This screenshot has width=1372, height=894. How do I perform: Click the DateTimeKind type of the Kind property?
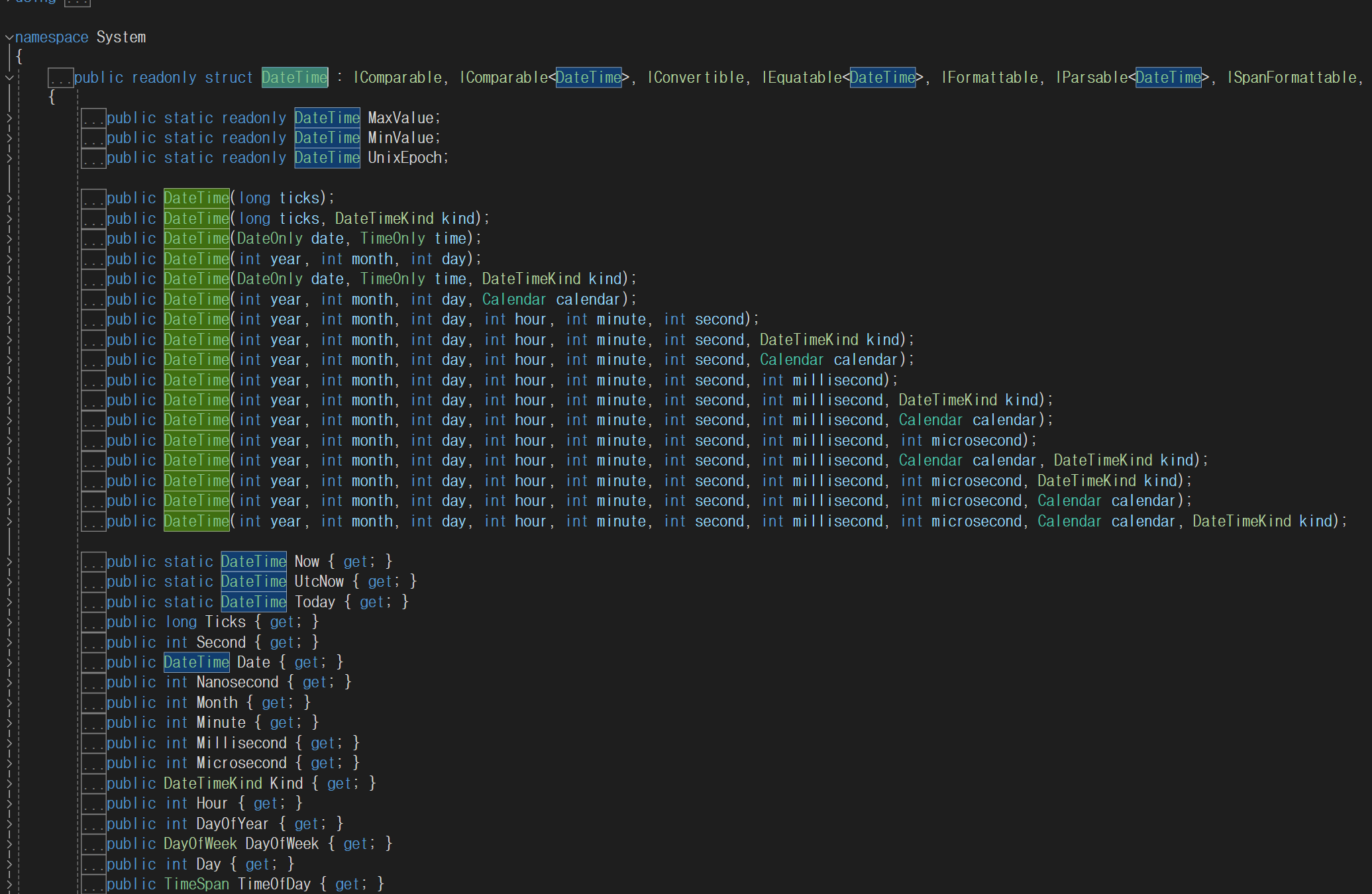pos(213,783)
